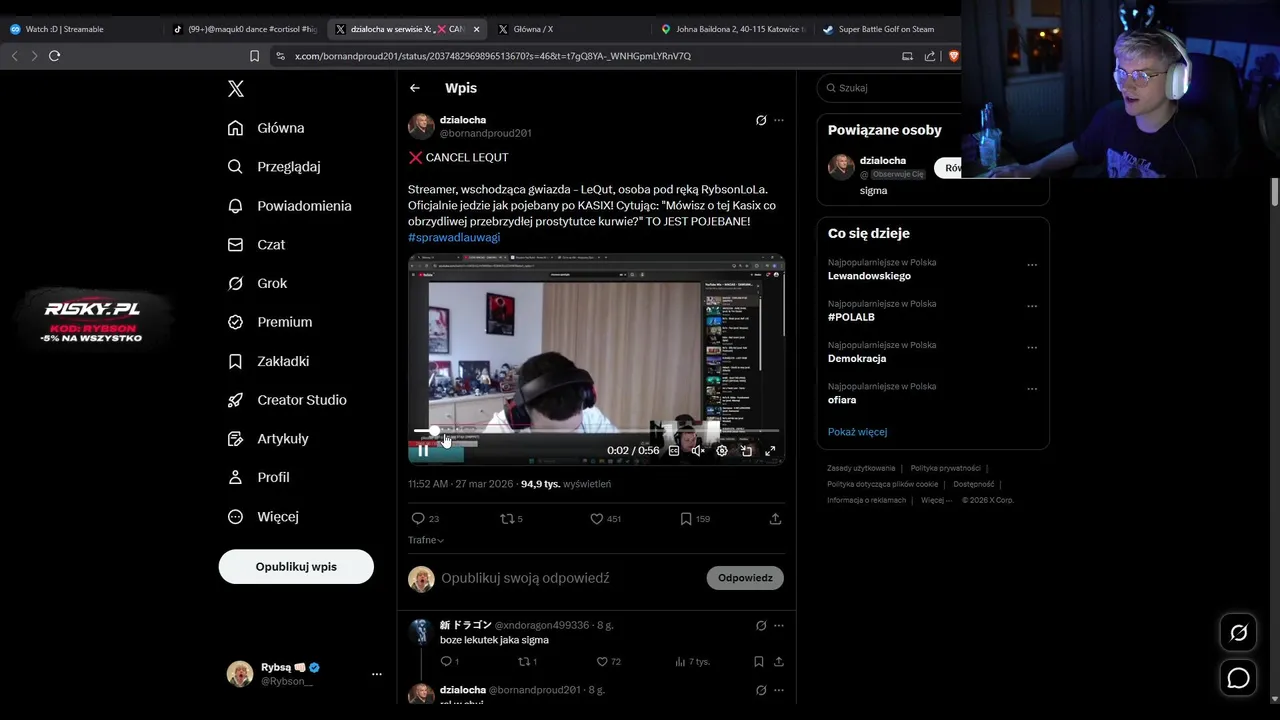The height and width of the screenshot is (720, 1280).
Task: Repost the main post (5 reposts)
Action: click(511, 519)
